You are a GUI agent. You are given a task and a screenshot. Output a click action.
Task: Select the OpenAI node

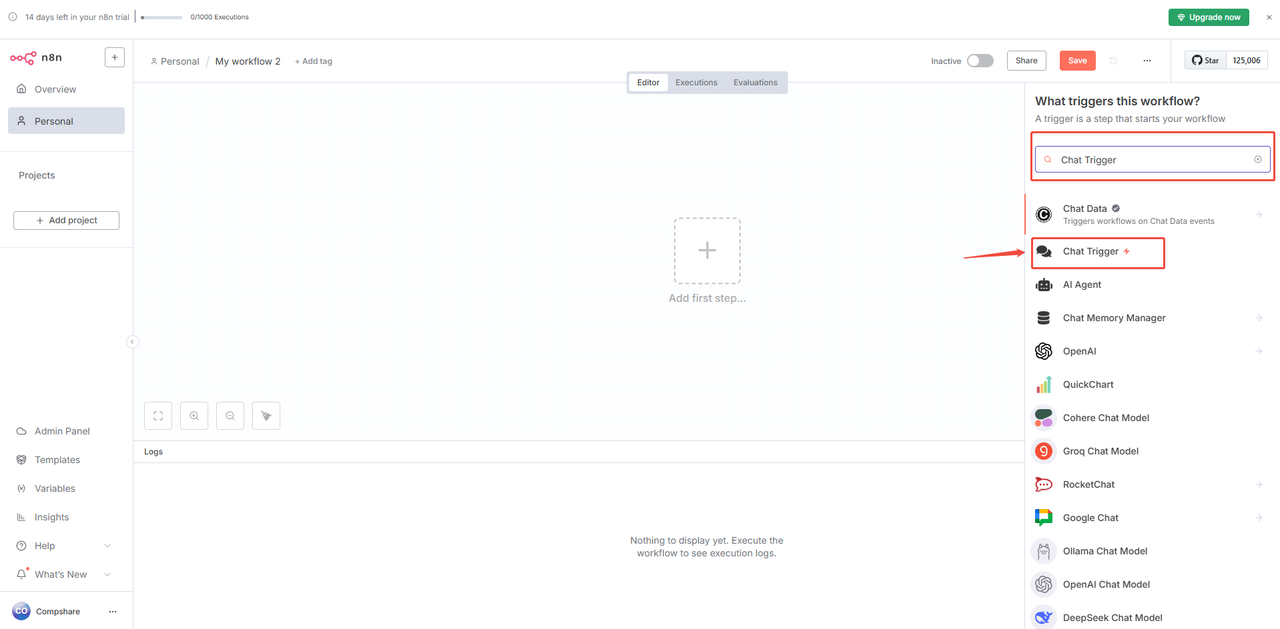pos(1152,351)
